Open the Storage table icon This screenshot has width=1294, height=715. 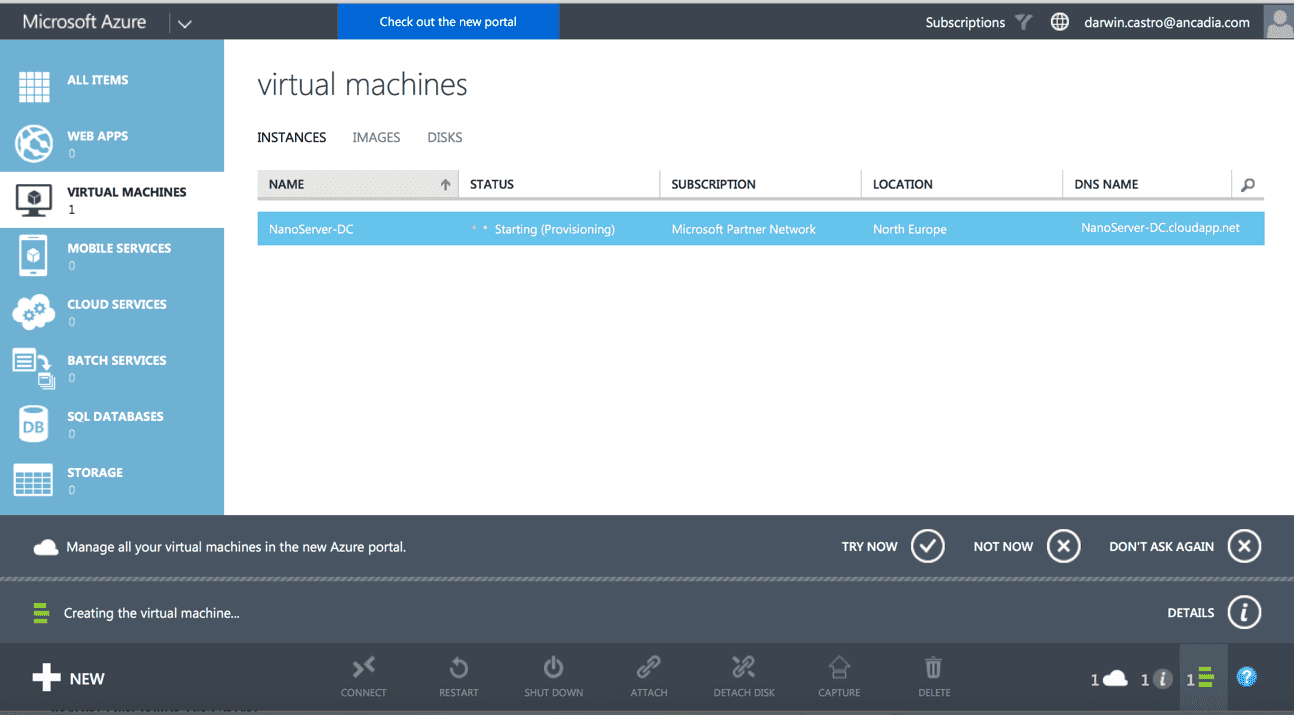pos(33,481)
